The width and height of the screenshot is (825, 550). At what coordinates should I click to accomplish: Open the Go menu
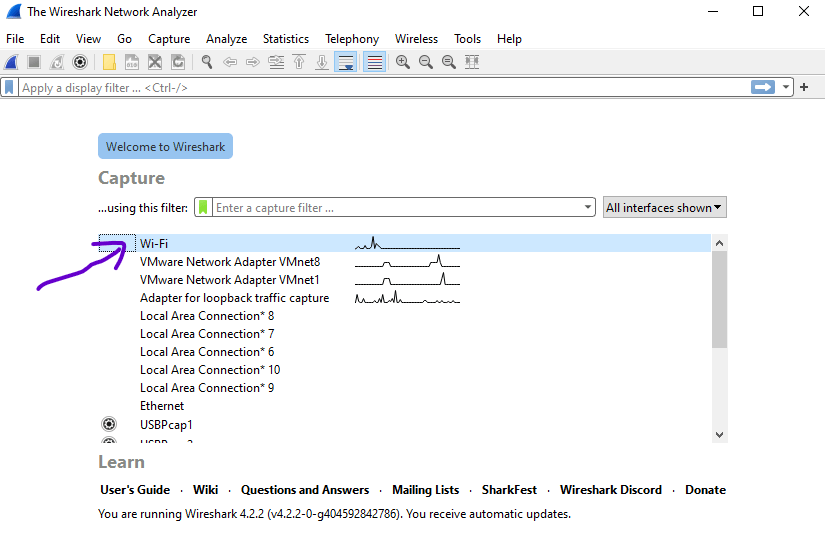click(124, 39)
